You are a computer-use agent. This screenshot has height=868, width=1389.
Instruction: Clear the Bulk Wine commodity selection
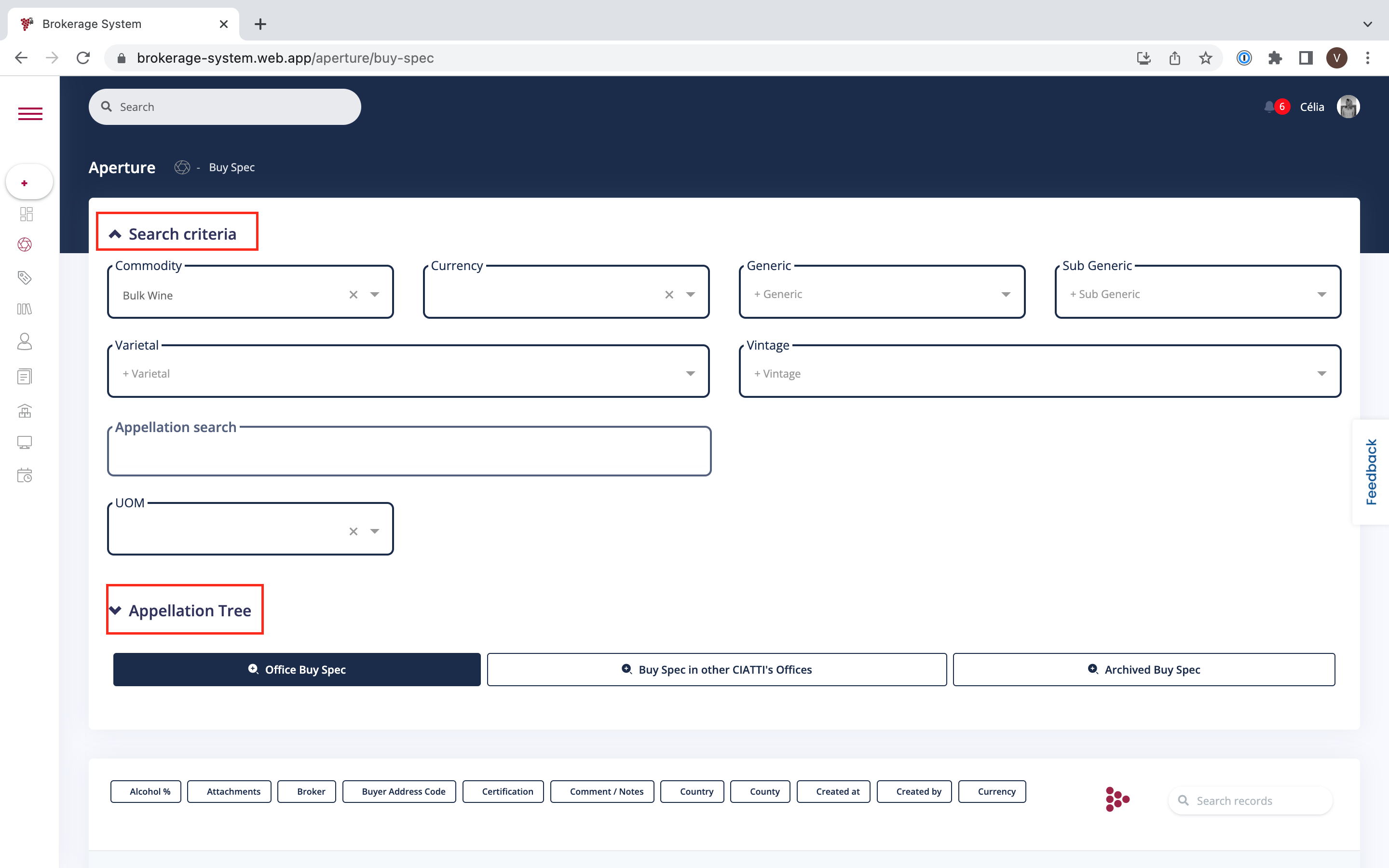pos(353,295)
